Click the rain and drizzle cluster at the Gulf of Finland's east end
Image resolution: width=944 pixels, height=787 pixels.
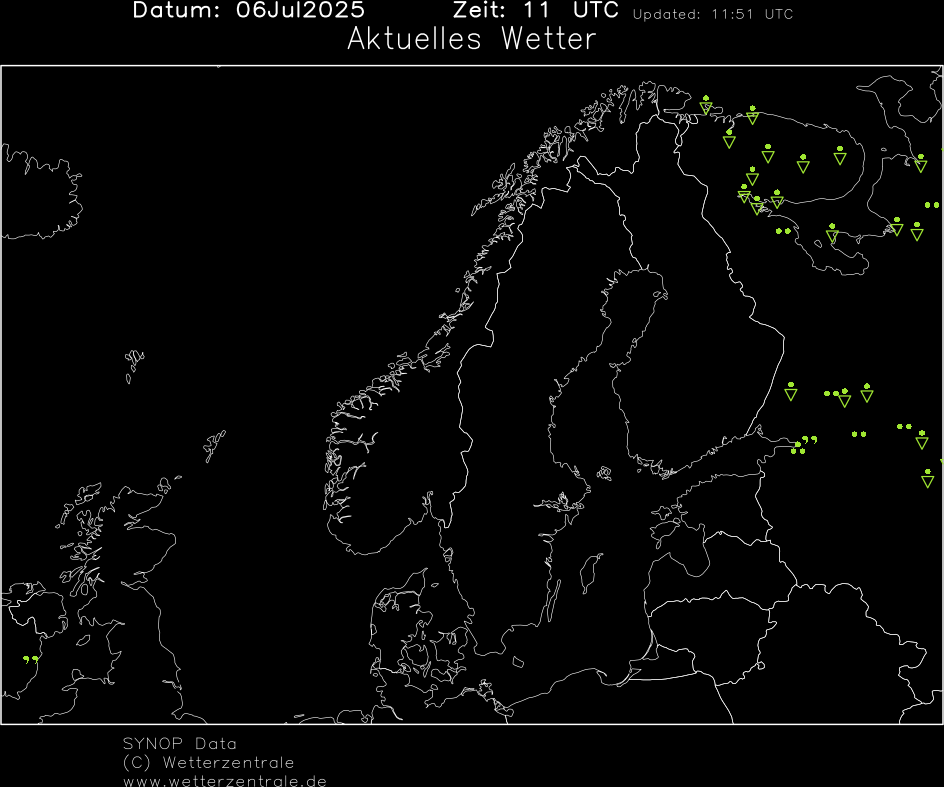pos(804,445)
